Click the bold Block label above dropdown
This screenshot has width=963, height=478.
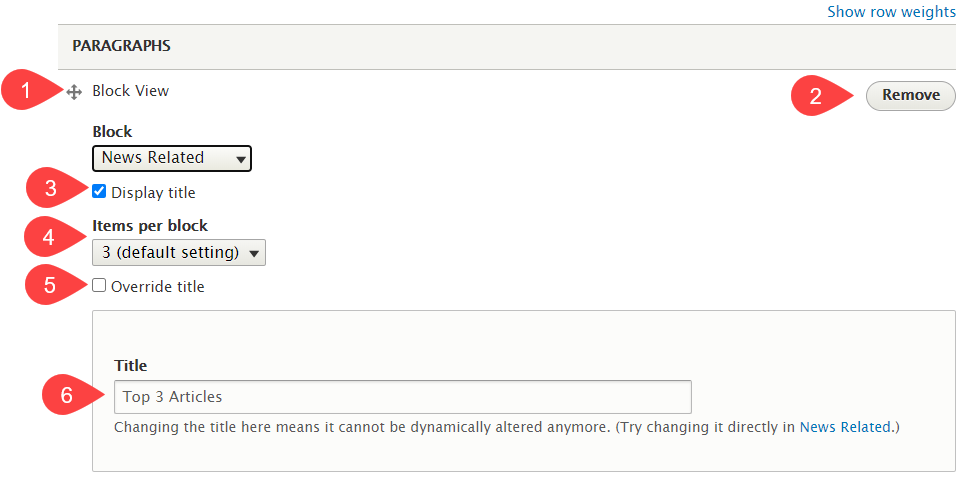pos(112,131)
